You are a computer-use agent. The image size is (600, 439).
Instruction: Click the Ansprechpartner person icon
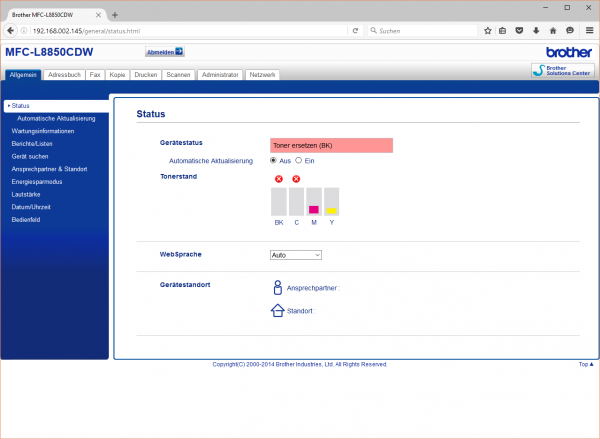click(277, 287)
